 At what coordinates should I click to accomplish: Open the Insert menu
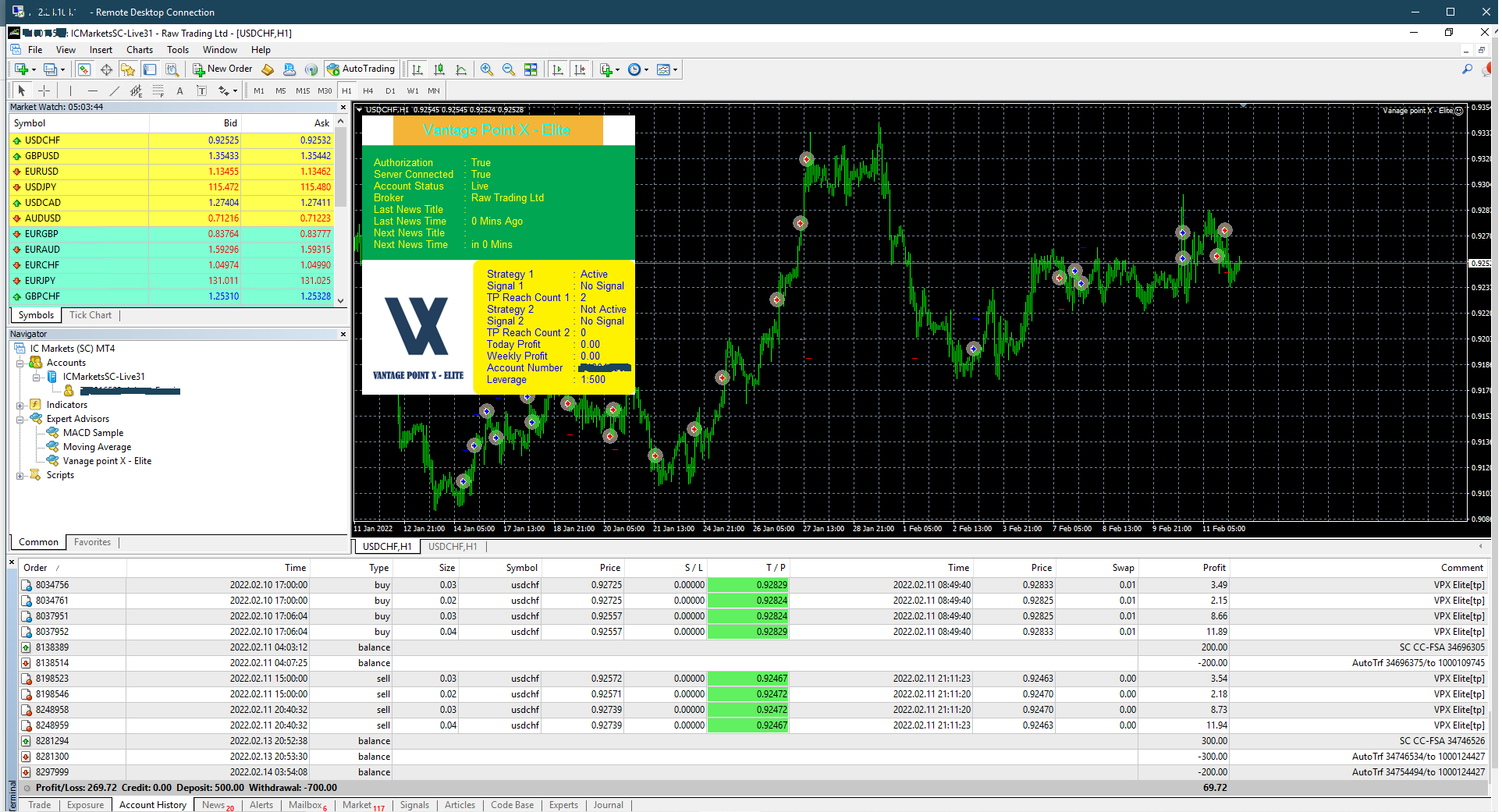pyautogui.click(x=101, y=49)
